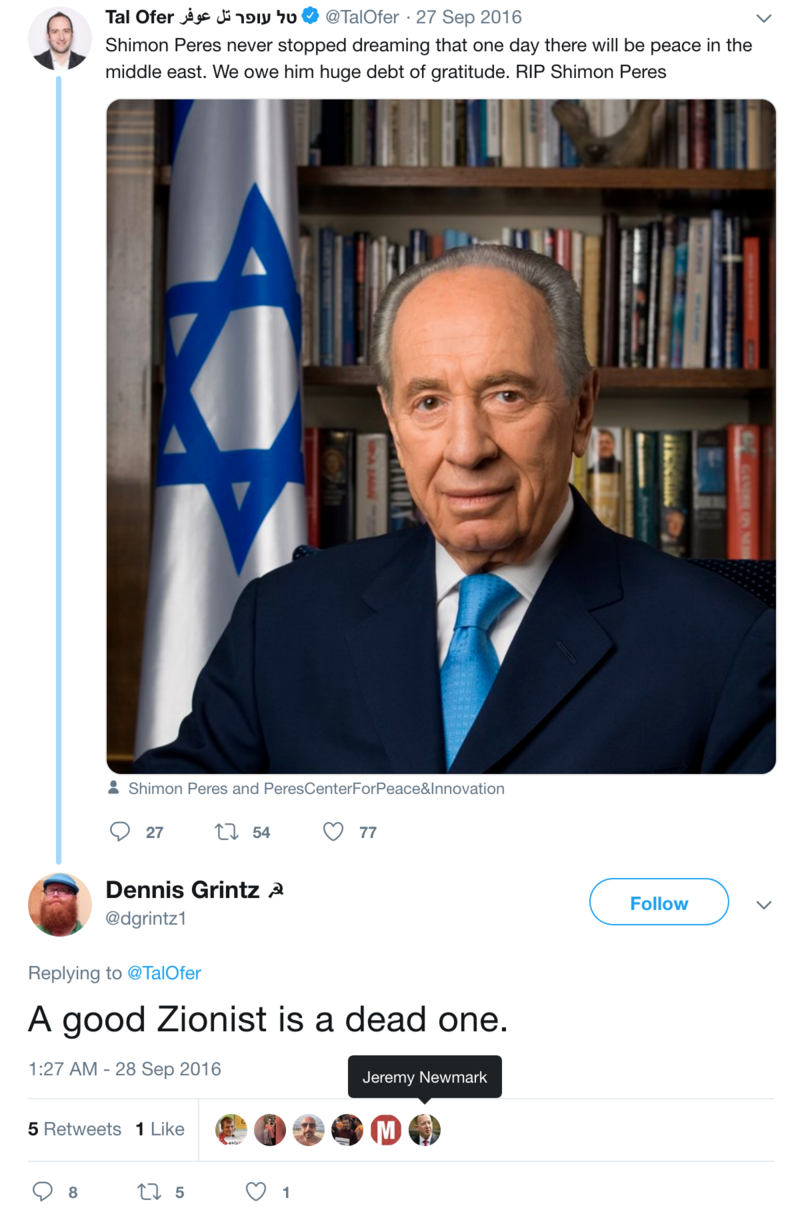The image size is (800, 1220).
Task: View the 5 Retweets list
Action: point(74,1129)
